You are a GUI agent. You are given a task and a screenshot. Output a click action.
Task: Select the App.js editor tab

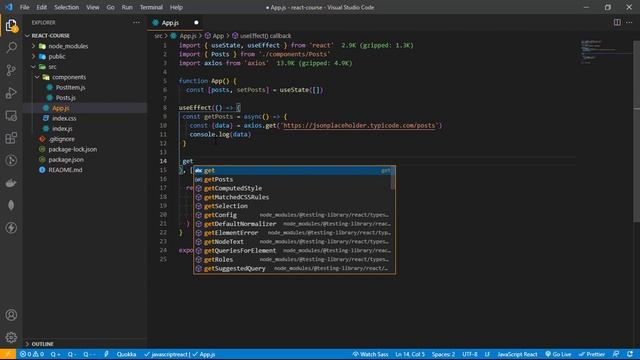pyautogui.click(x=176, y=22)
